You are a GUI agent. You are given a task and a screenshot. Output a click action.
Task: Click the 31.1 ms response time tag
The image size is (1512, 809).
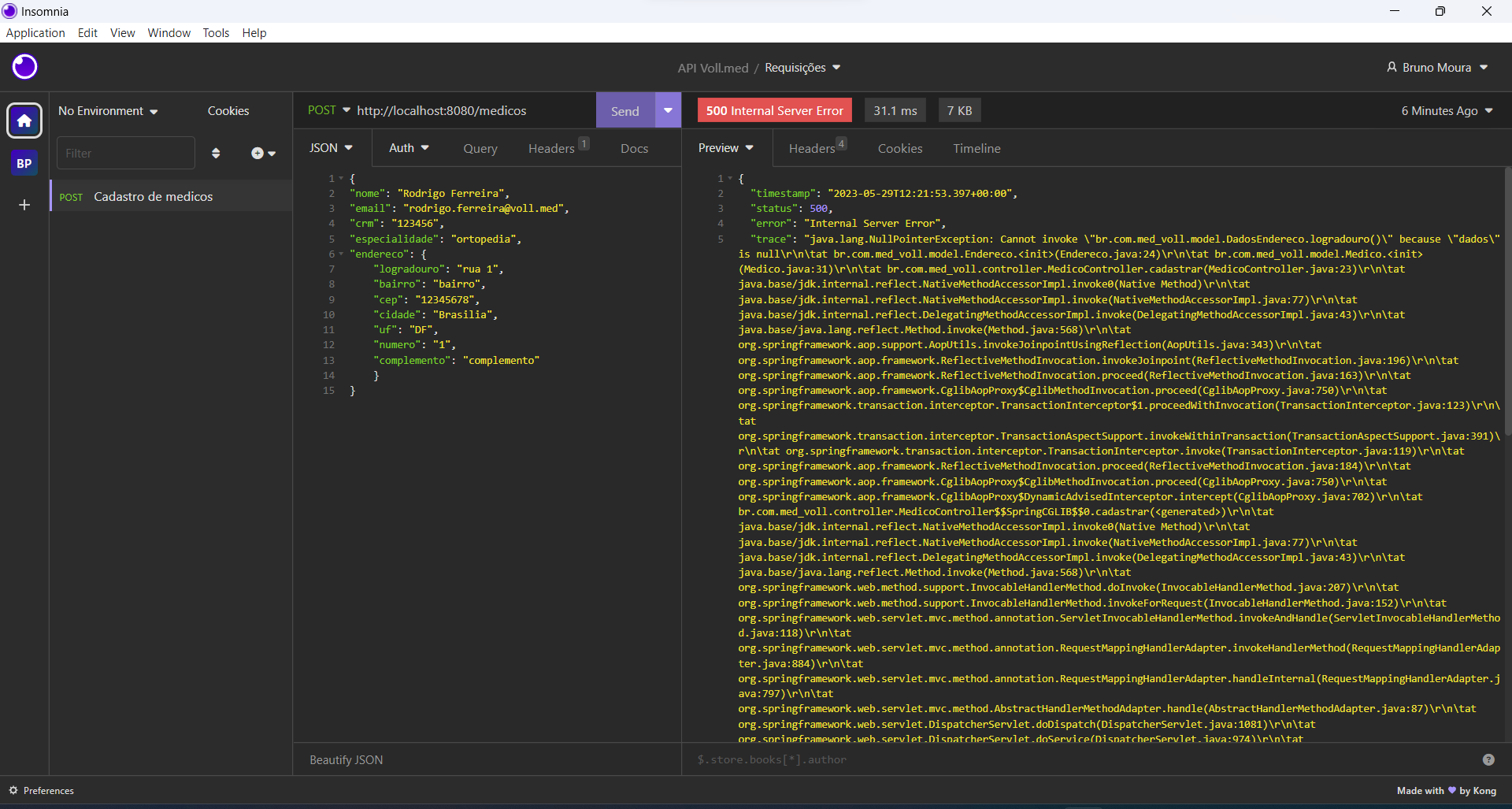point(895,111)
